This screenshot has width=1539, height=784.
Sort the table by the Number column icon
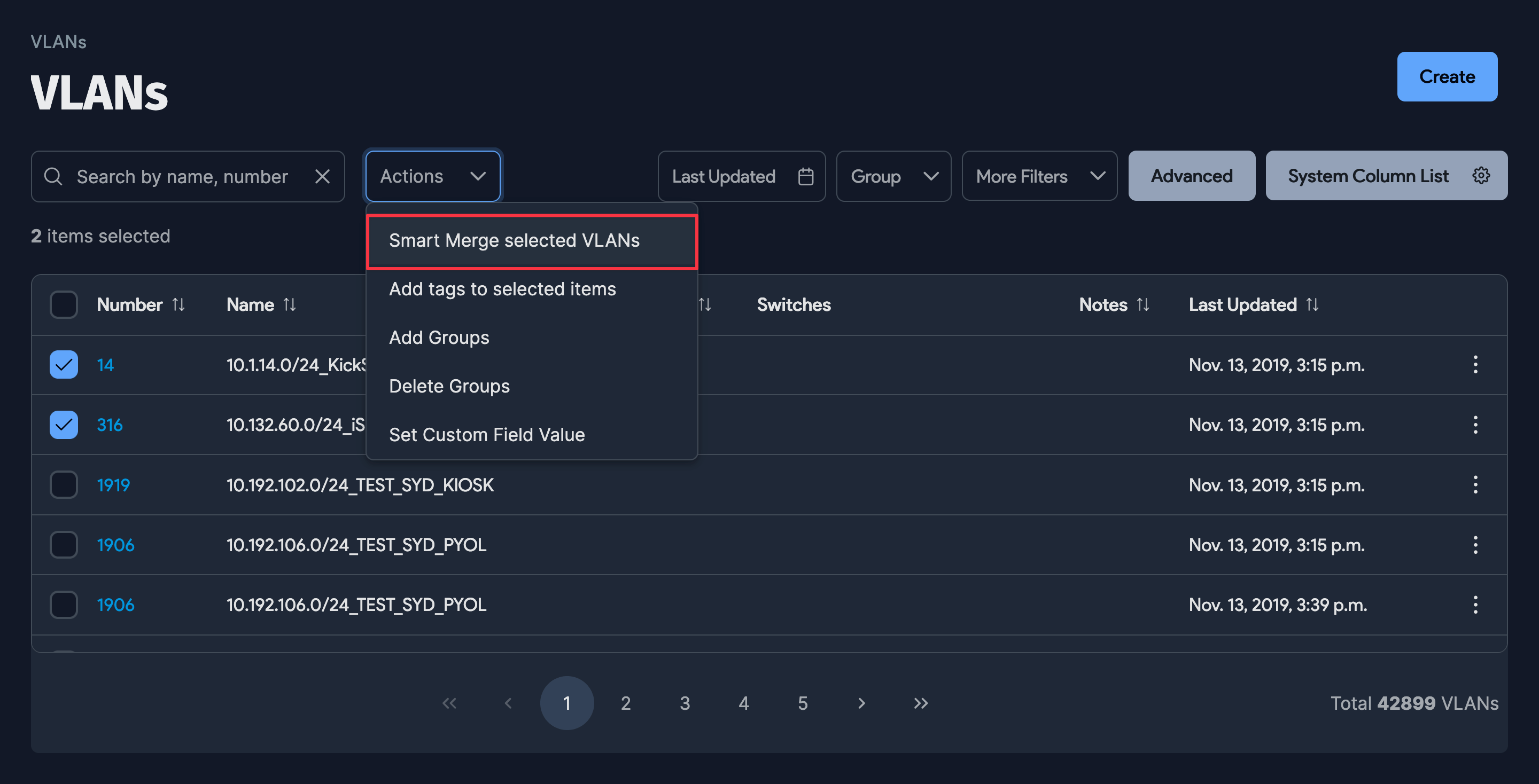pos(179,304)
